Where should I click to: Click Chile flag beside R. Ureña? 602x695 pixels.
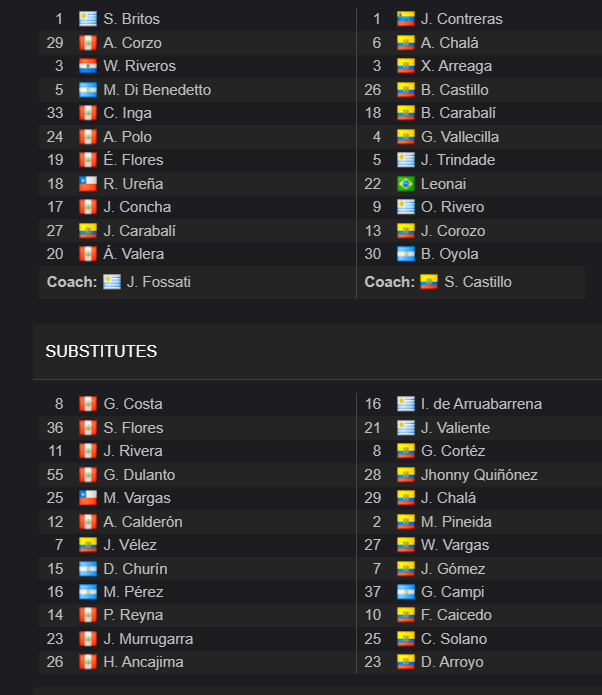(88, 184)
